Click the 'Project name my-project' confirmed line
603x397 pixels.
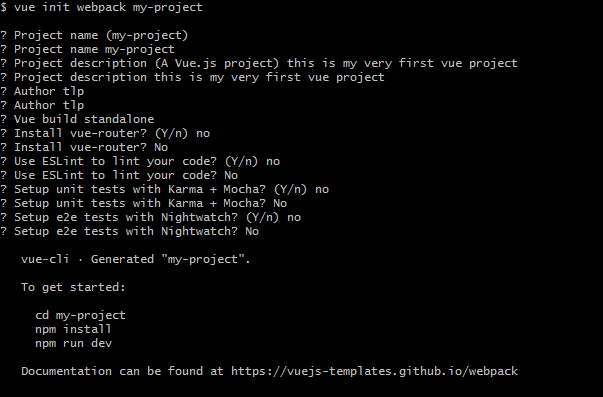pyautogui.click(x=87, y=49)
